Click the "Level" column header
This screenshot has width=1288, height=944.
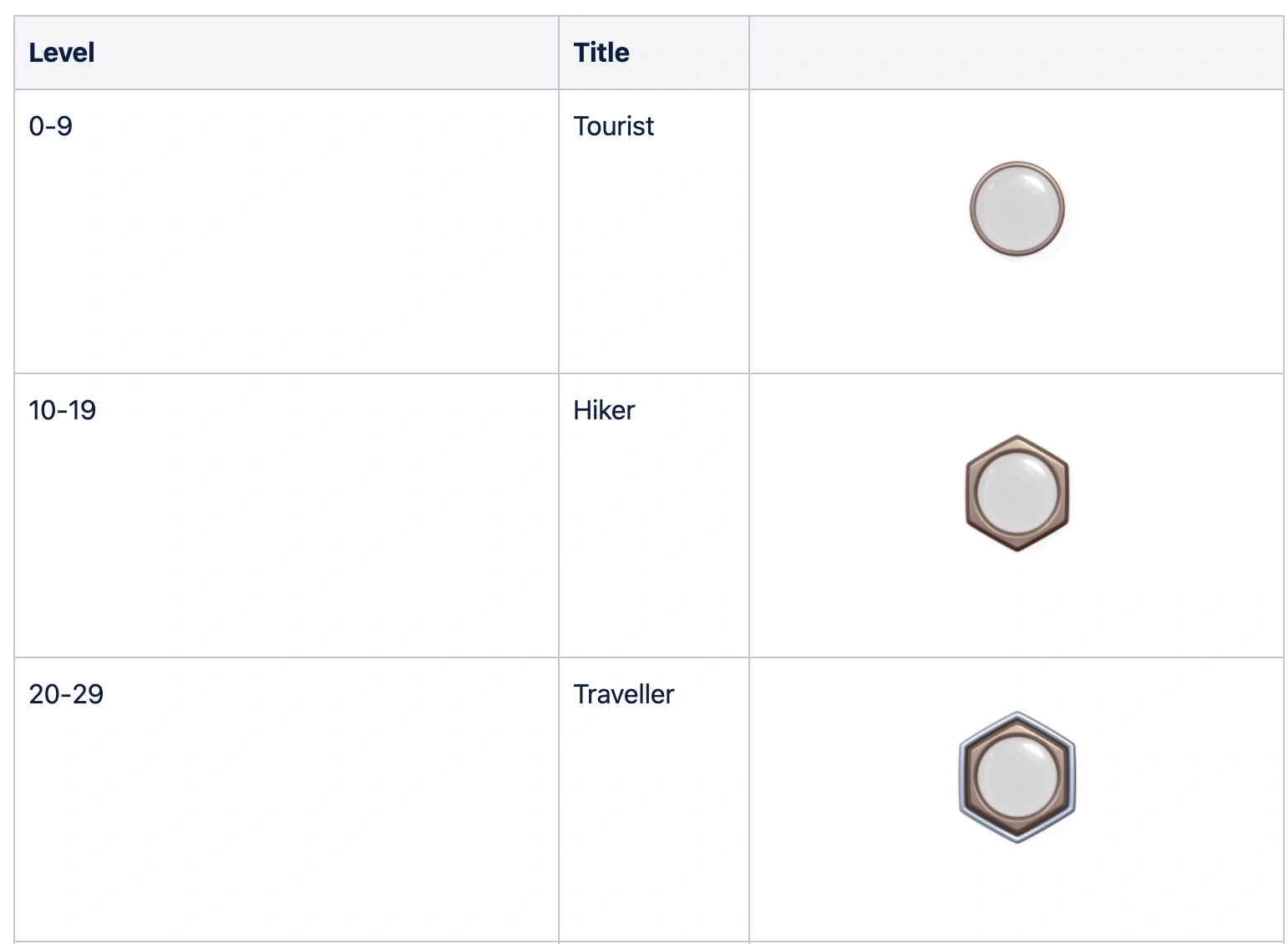click(62, 53)
